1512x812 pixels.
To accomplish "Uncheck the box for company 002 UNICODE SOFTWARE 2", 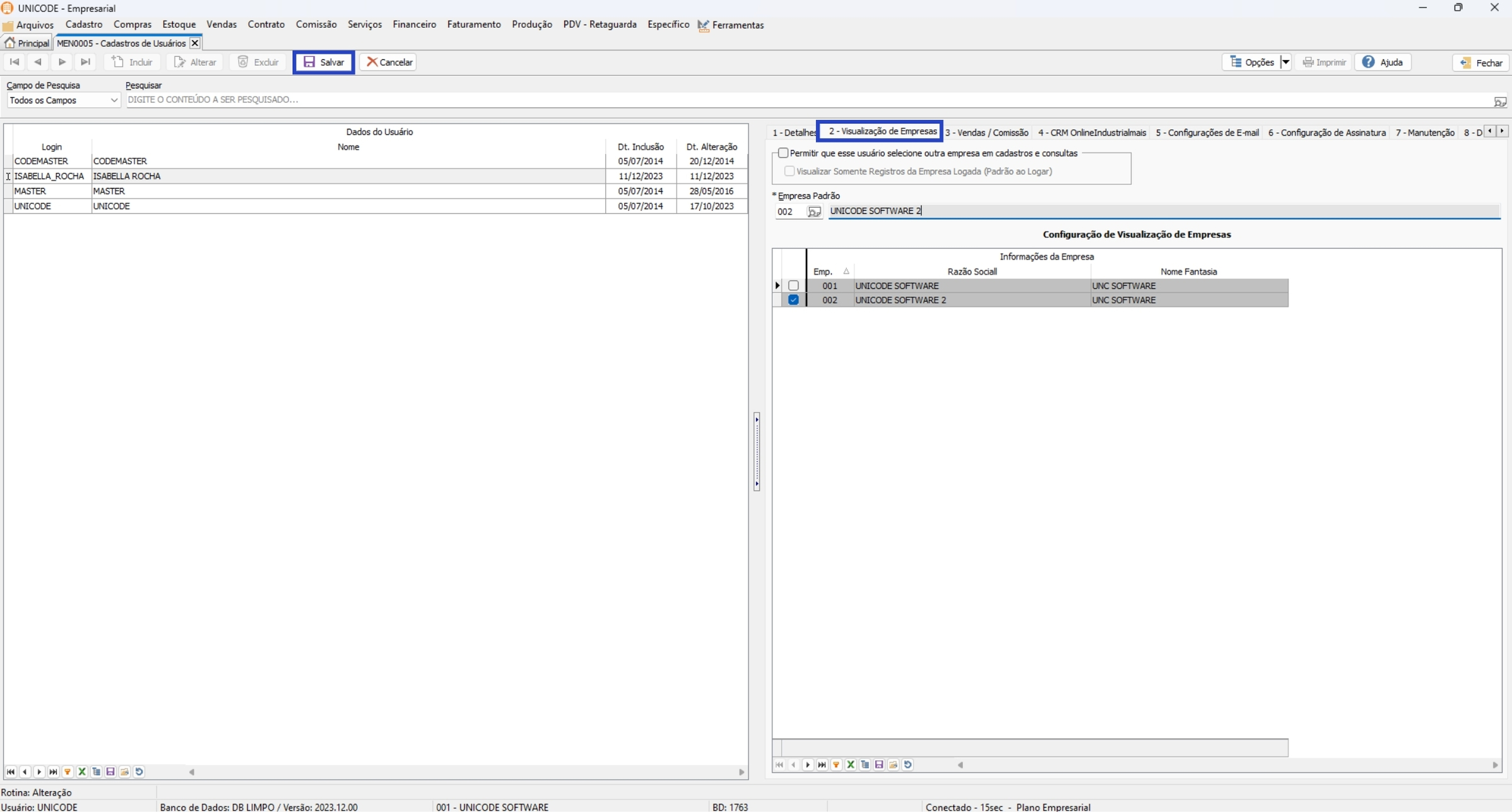I will coord(793,300).
